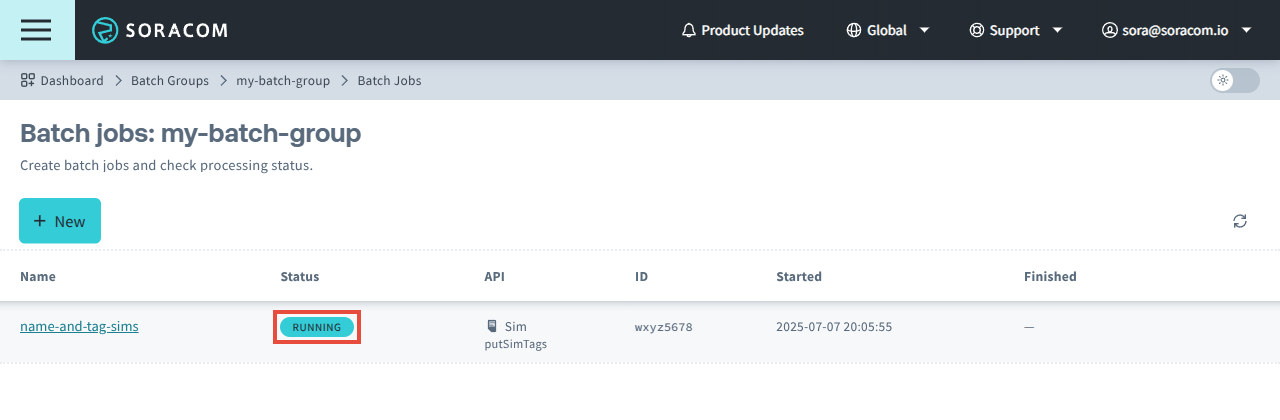Click the Product Updates bell icon
The image size is (1280, 420).
[x=688, y=30]
